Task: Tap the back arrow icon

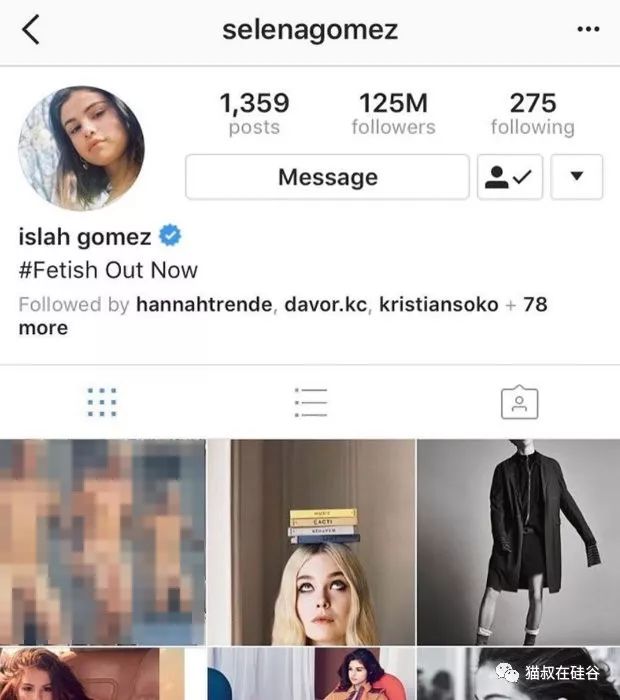Action: (31, 29)
